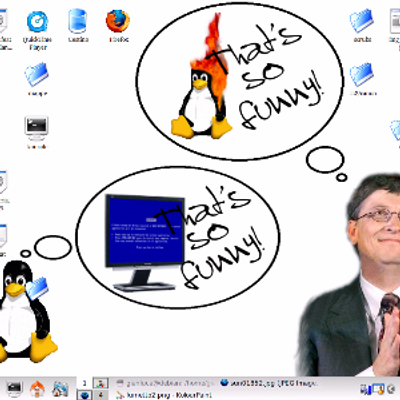Activate the KolourPaint taskbar entry
Viewport: 400px width, 400px height.
click(x=164, y=395)
